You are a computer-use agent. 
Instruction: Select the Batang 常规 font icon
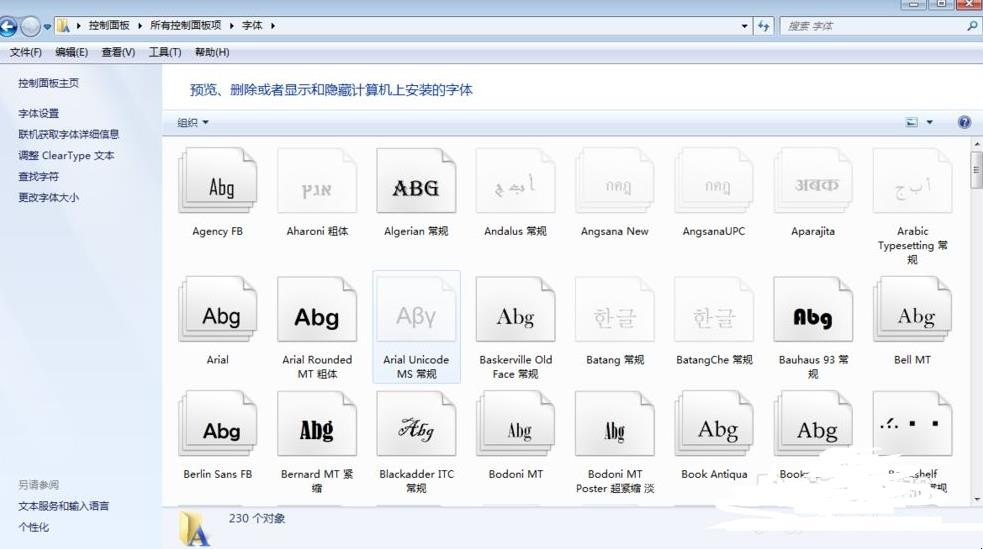coord(614,313)
